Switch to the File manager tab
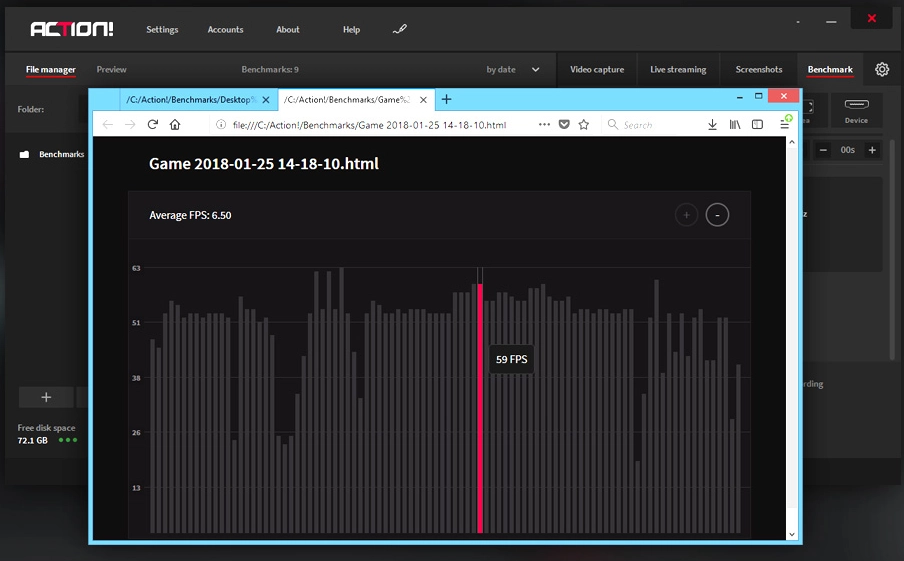The width and height of the screenshot is (904, 561). pos(51,69)
